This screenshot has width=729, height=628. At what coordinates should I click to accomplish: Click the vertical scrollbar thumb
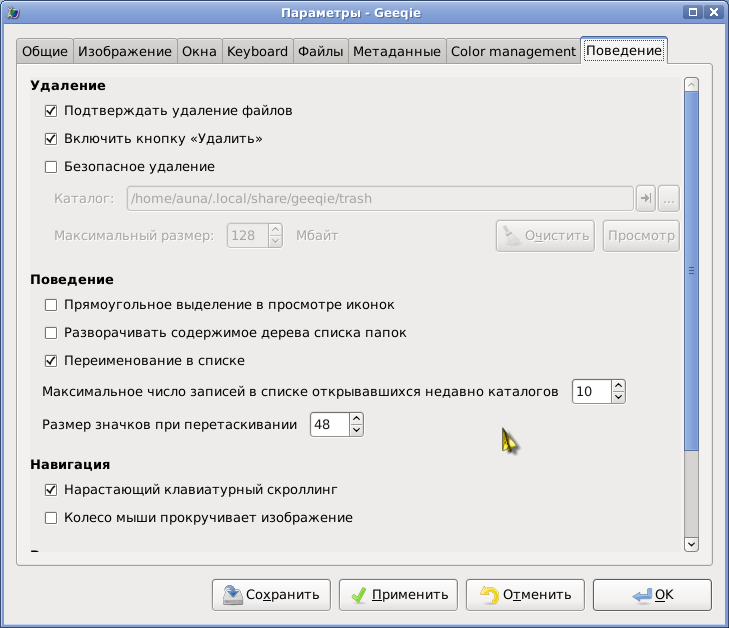click(x=691, y=271)
